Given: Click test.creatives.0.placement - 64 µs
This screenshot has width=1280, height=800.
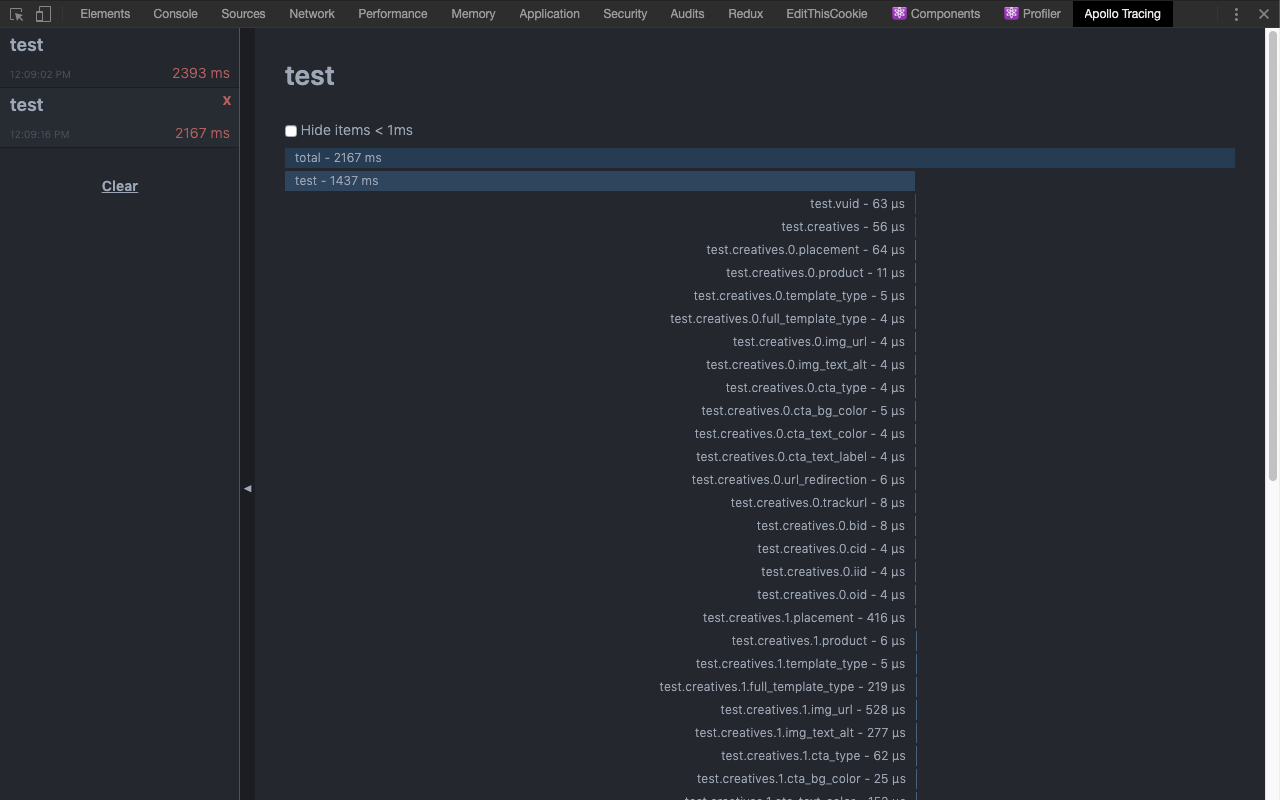Looking at the screenshot, I should coord(805,250).
